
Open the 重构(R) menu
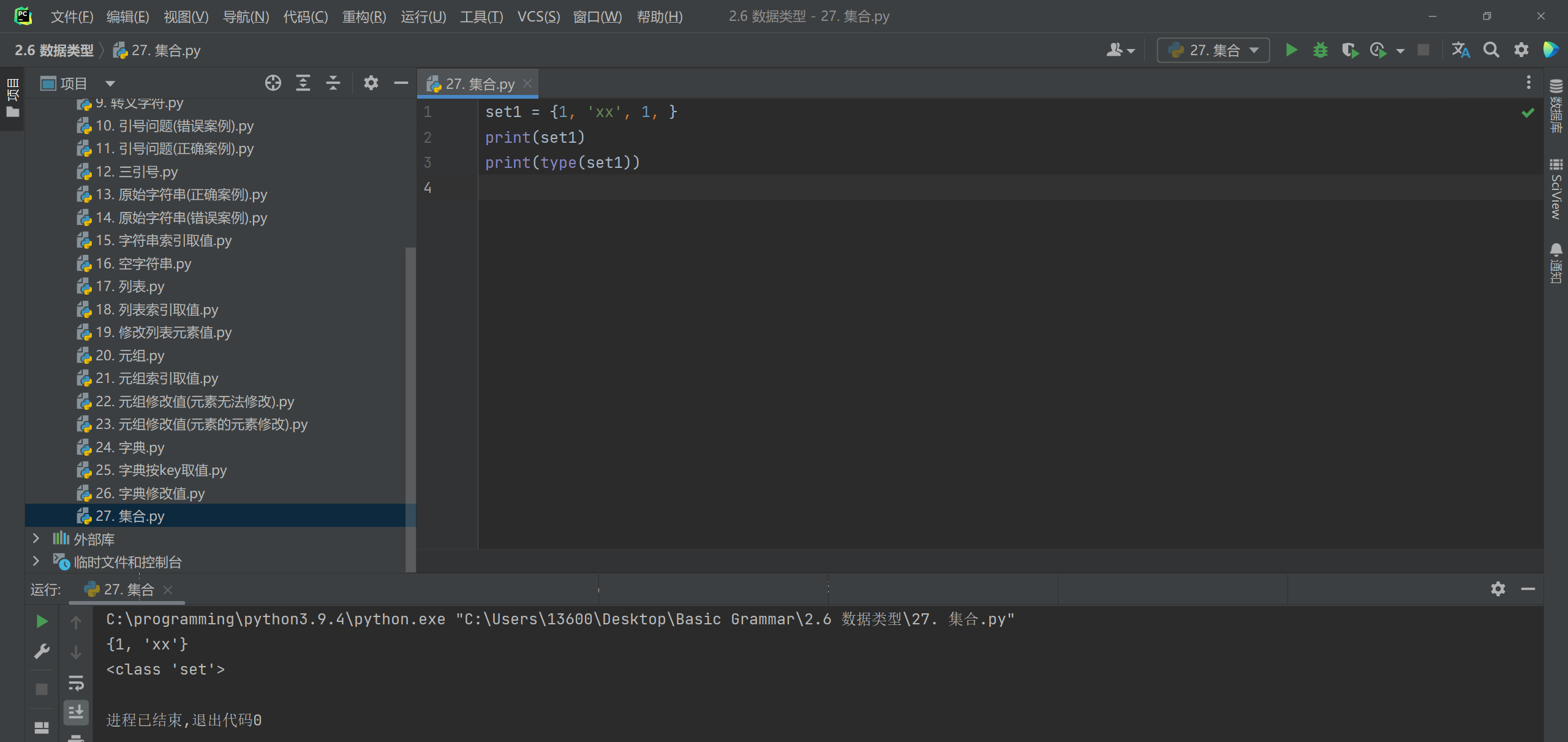(364, 17)
